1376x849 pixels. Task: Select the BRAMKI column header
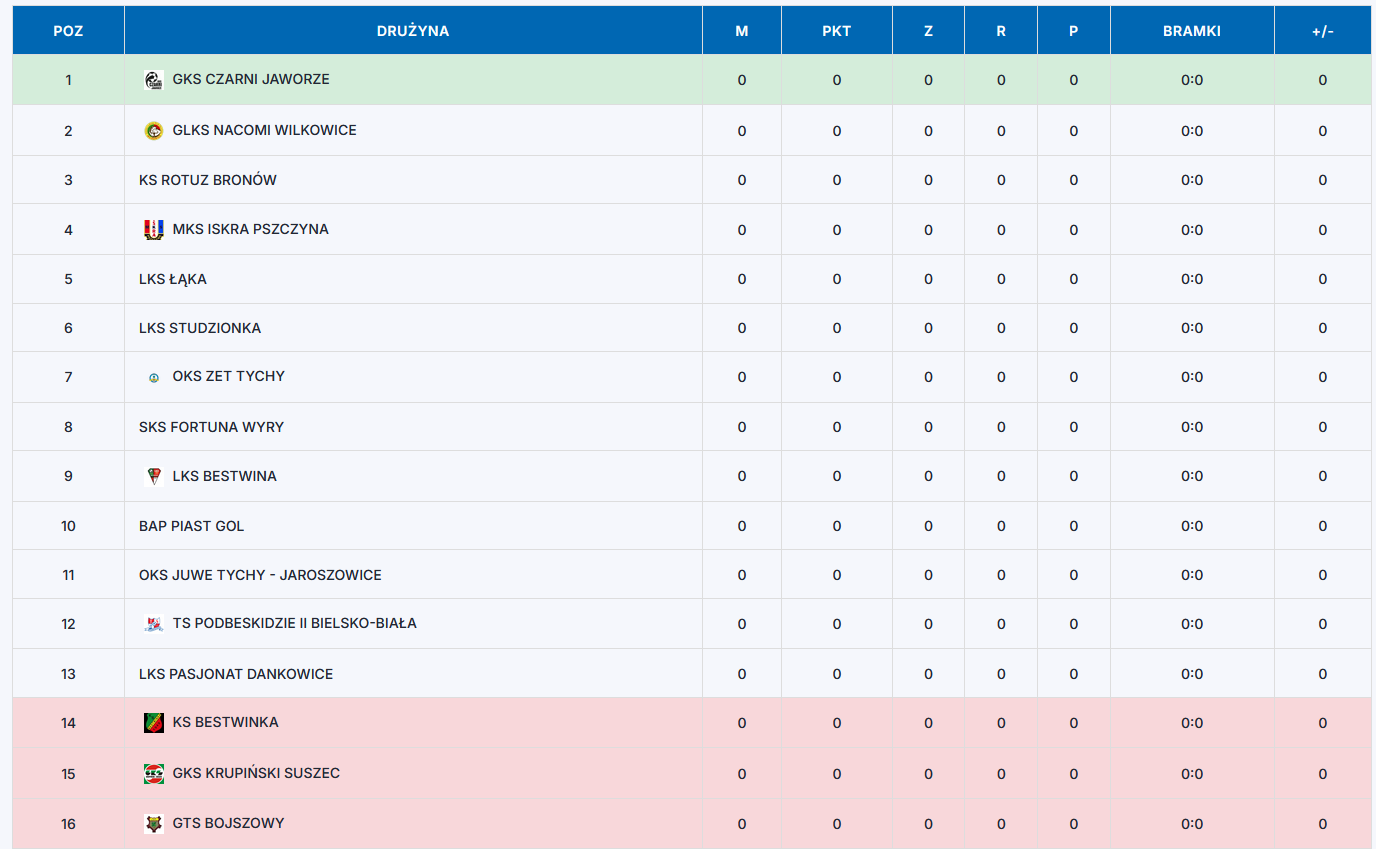[x=1192, y=31]
